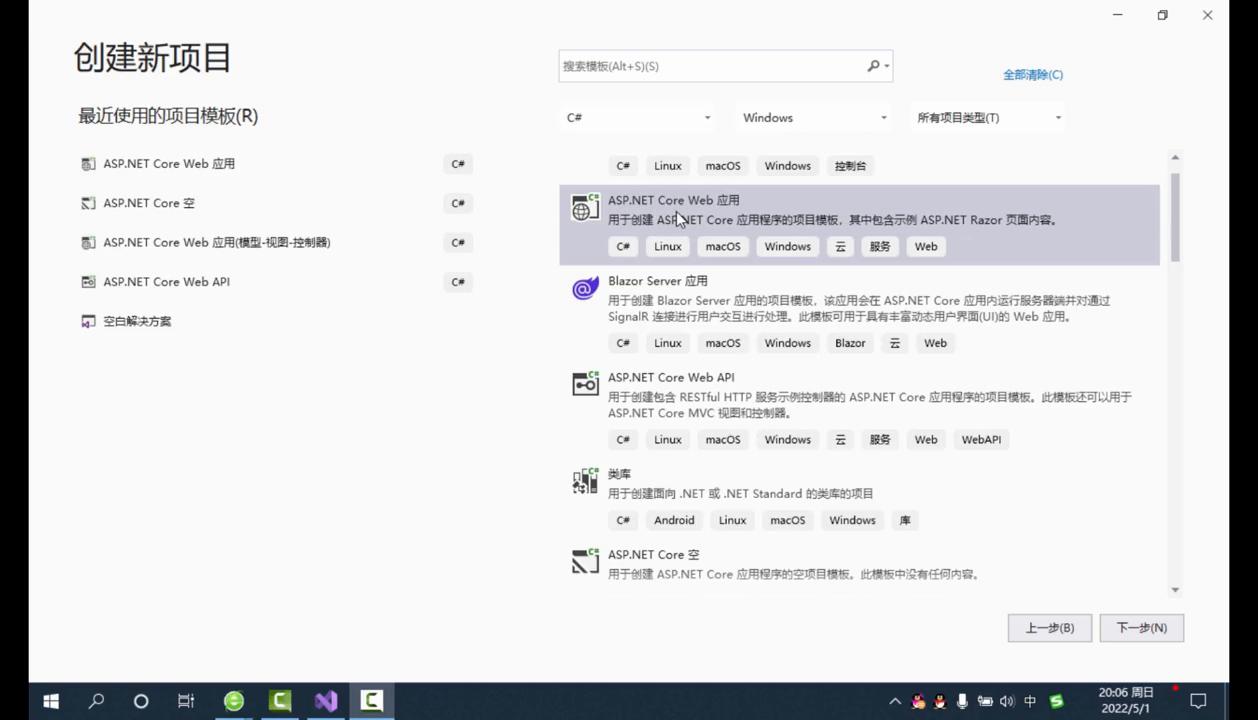This screenshot has height=720, width=1258.
Task: Toggle the 服务 tag on ASP.NET Core Web 应用
Action: point(879,246)
